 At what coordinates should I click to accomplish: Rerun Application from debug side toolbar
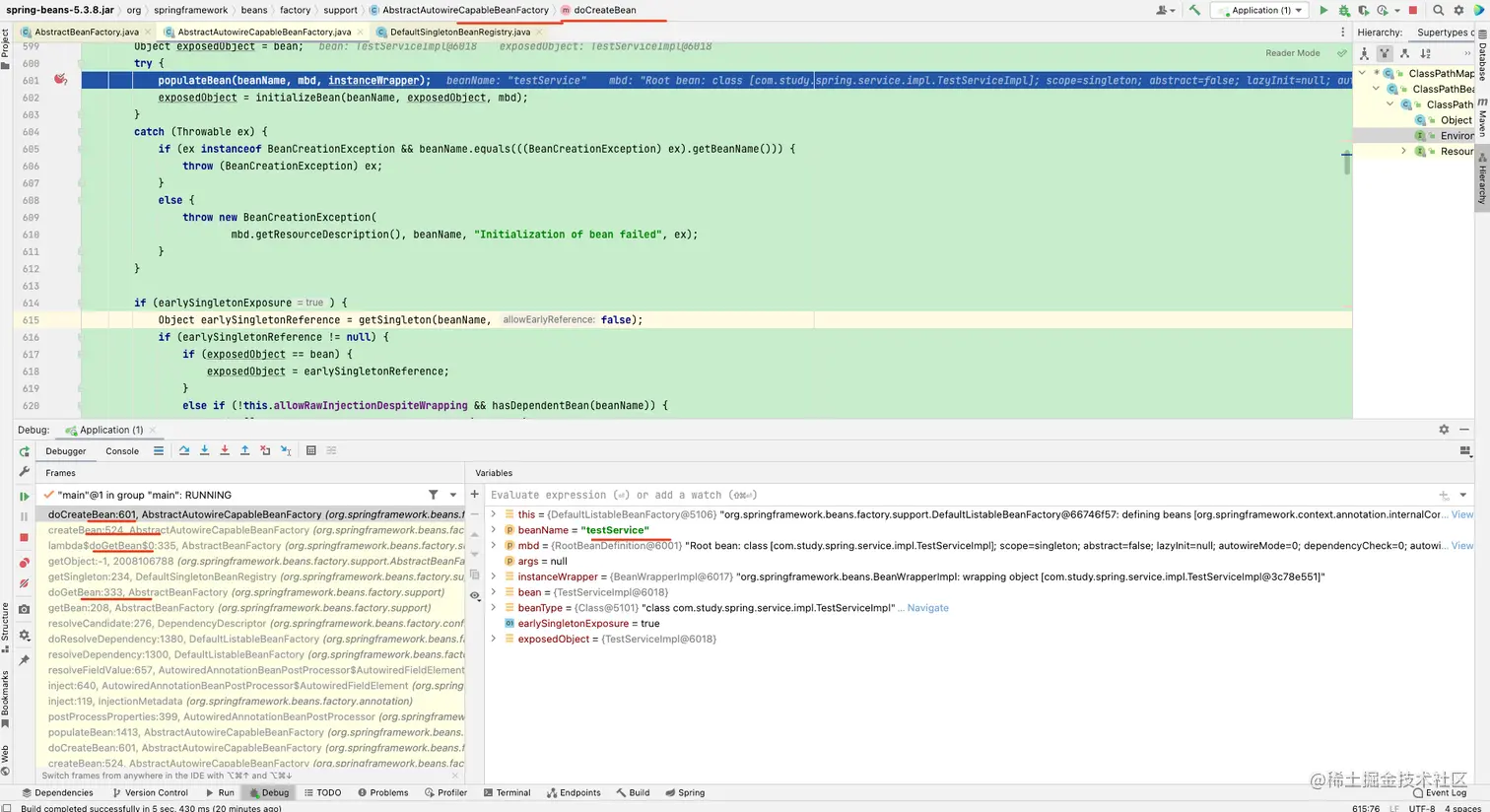(25, 451)
